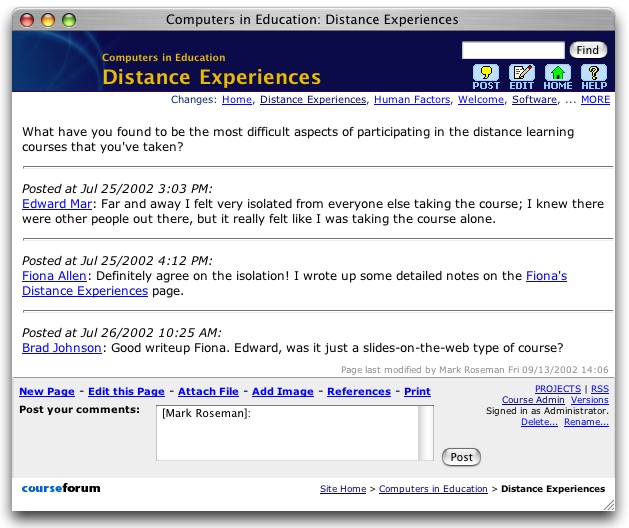Open the Distance Experiences changes link
The height and width of the screenshot is (528, 629).
coord(313,100)
